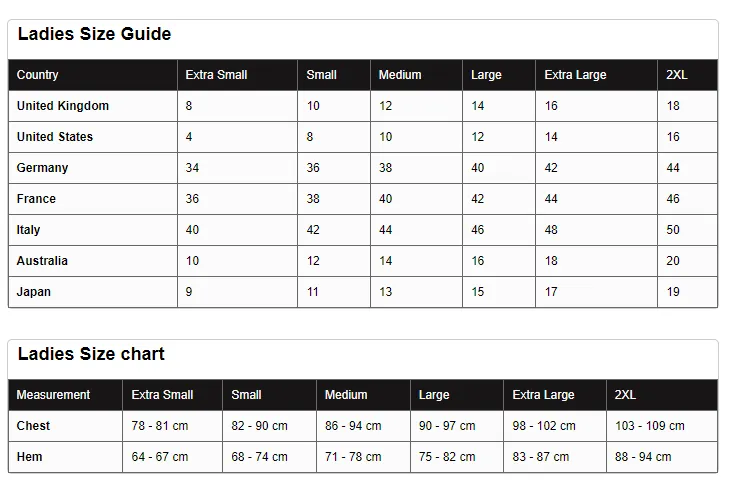Click the United States row label
The height and width of the screenshot is (490, 734).
click(55, 137)
